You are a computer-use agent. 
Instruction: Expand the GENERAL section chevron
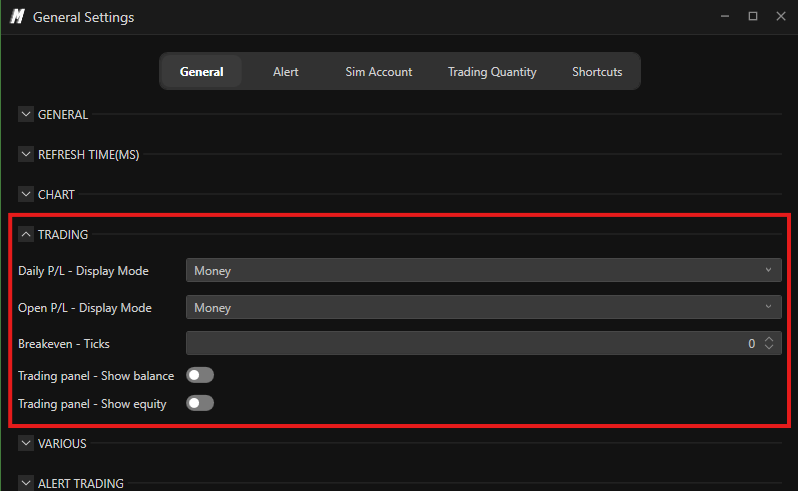[x=26, y=114]
